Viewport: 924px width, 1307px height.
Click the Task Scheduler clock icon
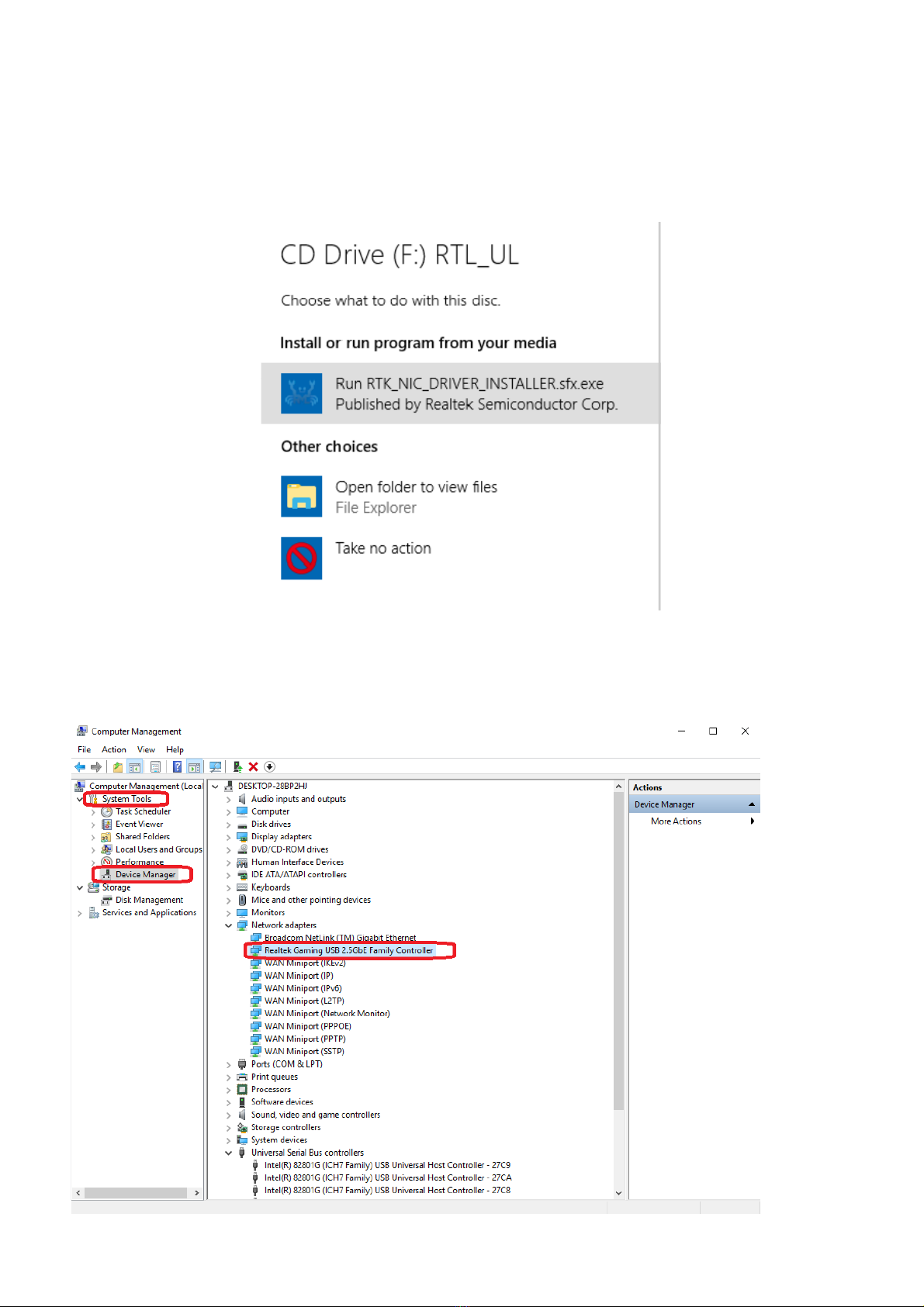point(106,811)
